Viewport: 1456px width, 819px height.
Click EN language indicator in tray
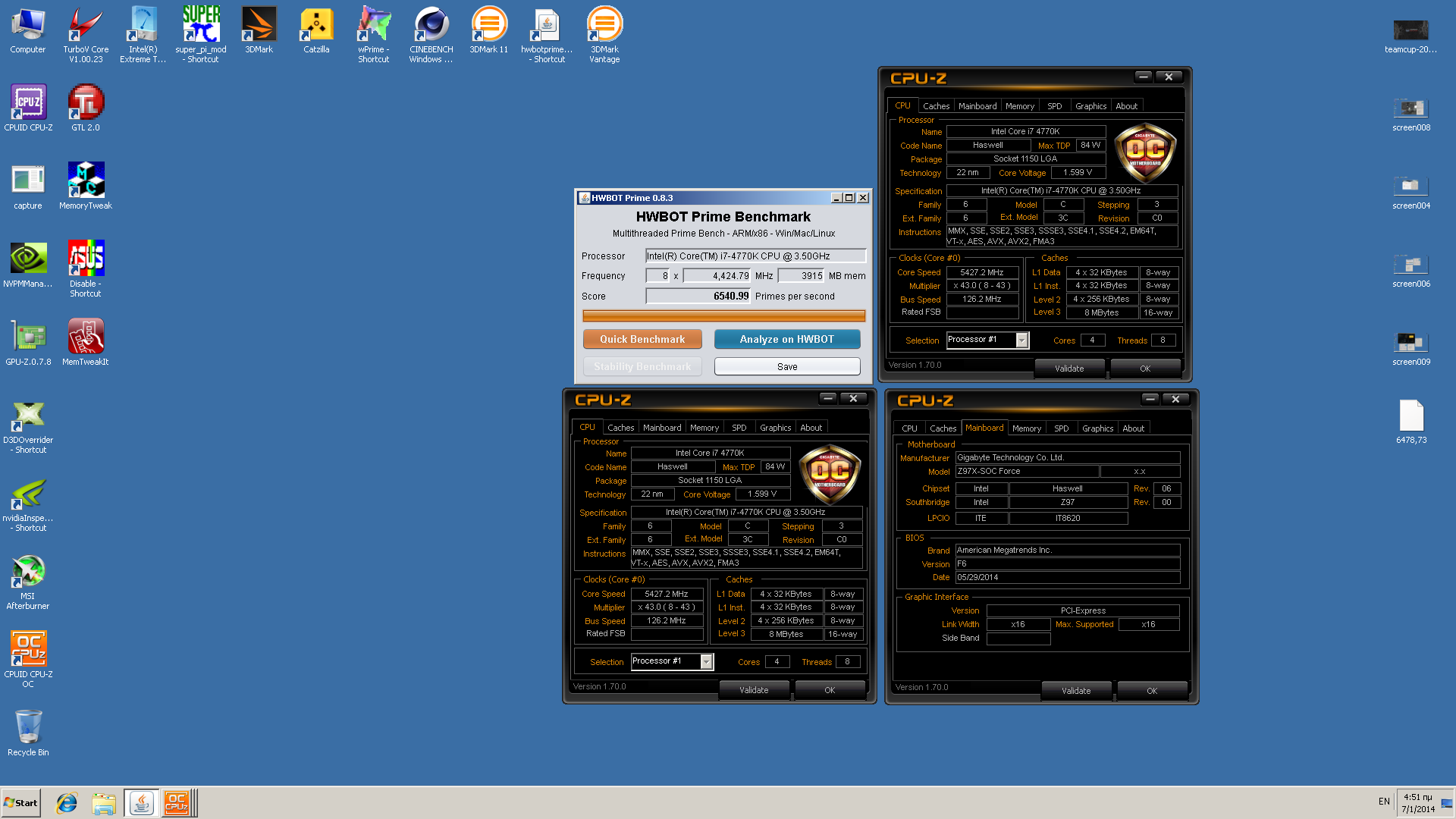click(x=1384, y=802)
